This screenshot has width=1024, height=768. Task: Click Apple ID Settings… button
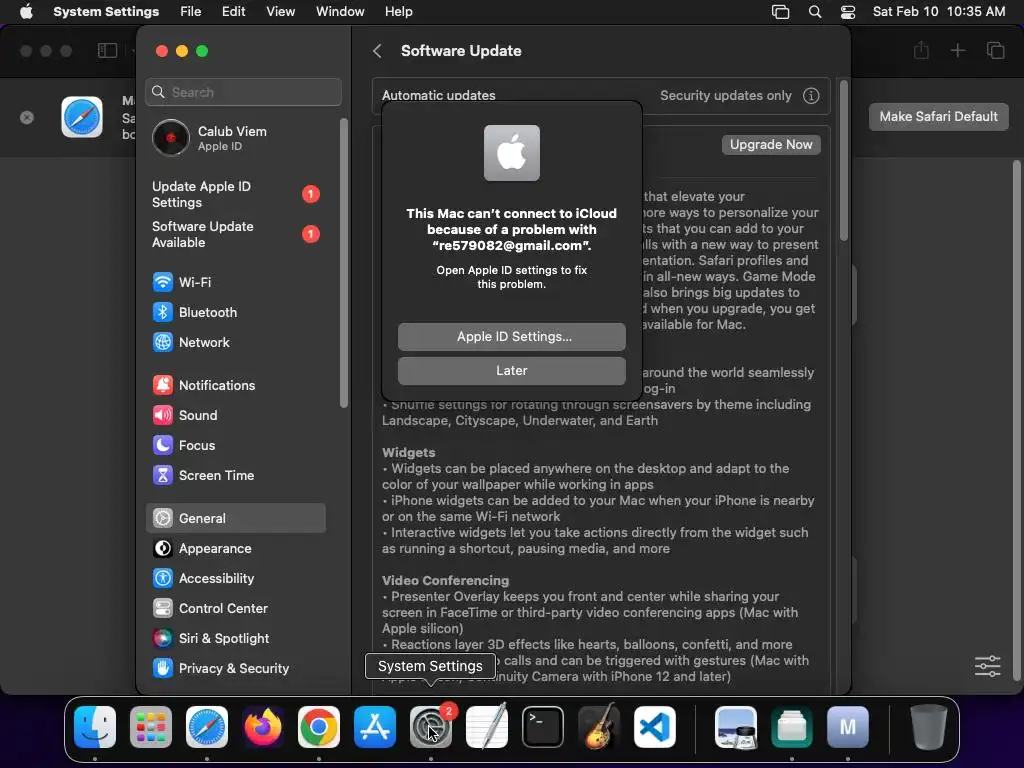511,336
